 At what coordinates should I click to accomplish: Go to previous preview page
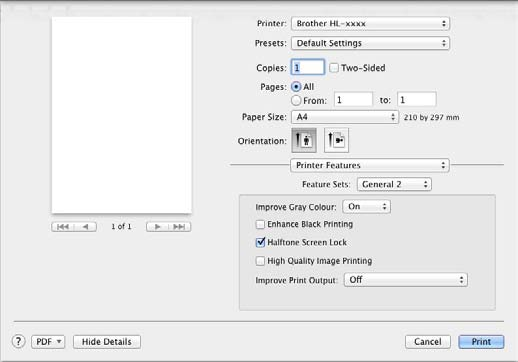point(86,227)
